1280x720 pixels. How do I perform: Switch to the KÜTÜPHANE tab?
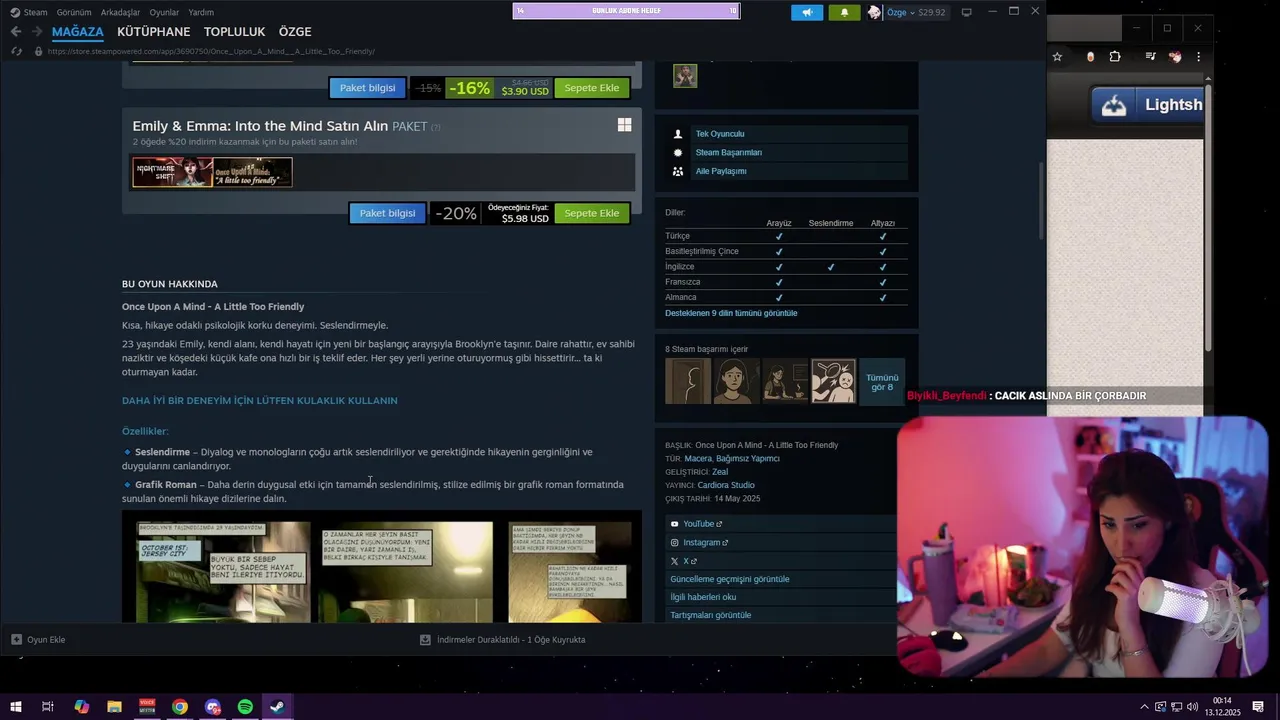pyautogui.click(x=153, y=32)
